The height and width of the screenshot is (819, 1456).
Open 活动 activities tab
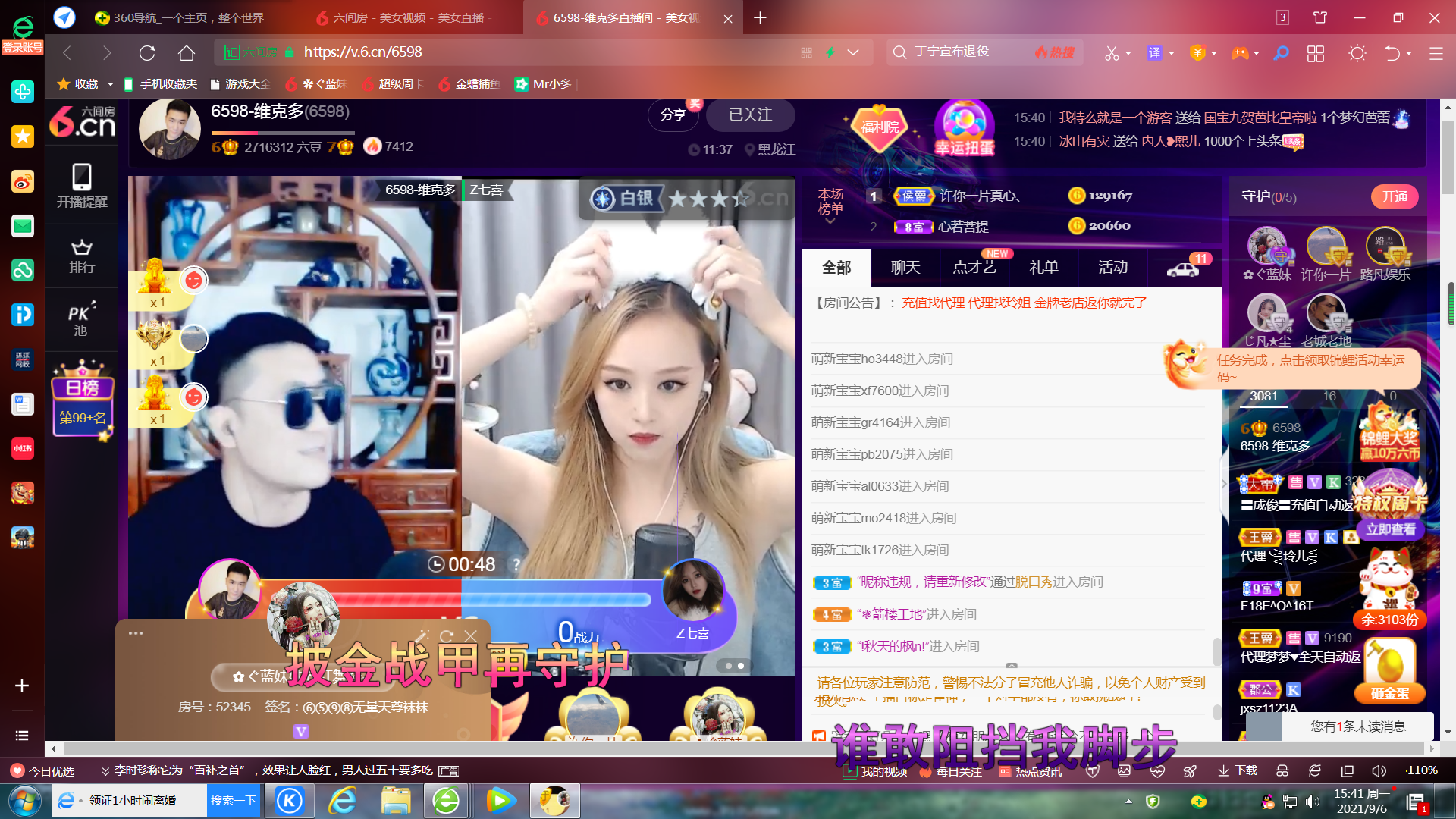(x=1112, y=268)
